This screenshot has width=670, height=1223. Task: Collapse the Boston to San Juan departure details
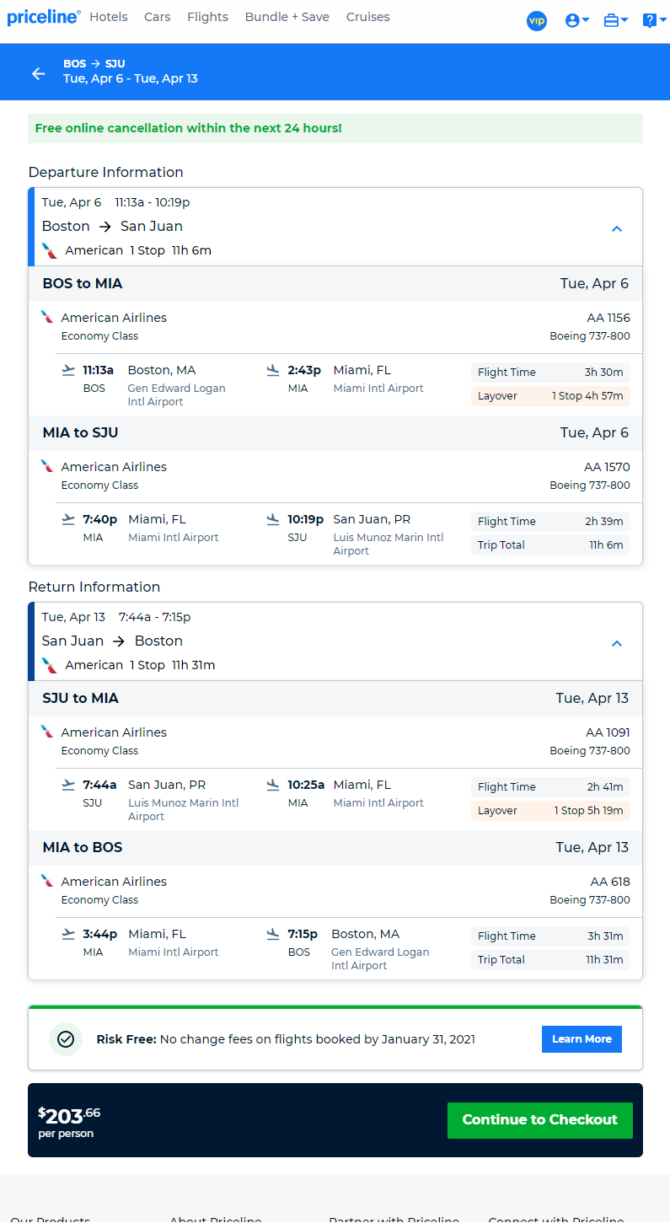click(617, 228)
